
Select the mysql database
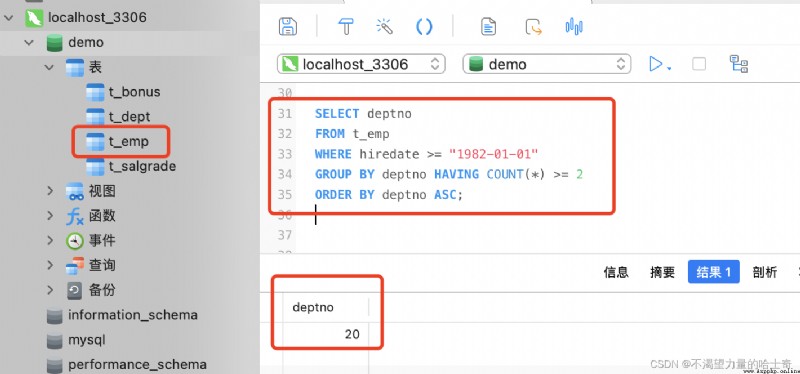pyautogui.click(x=87, y=340)
